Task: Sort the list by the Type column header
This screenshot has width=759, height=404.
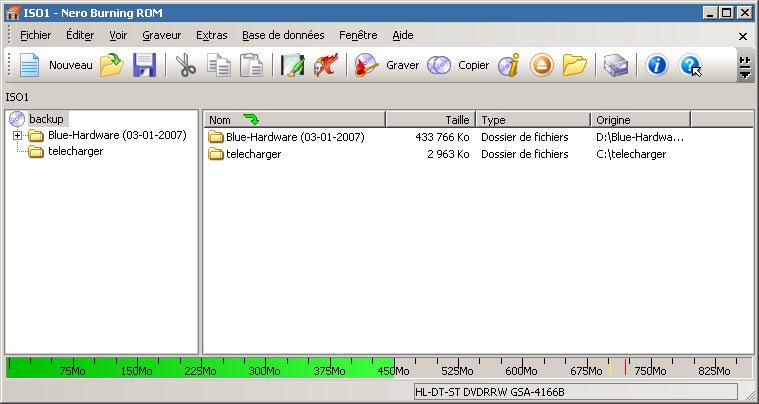Action: pyautogui.click(x=533, y=120)
